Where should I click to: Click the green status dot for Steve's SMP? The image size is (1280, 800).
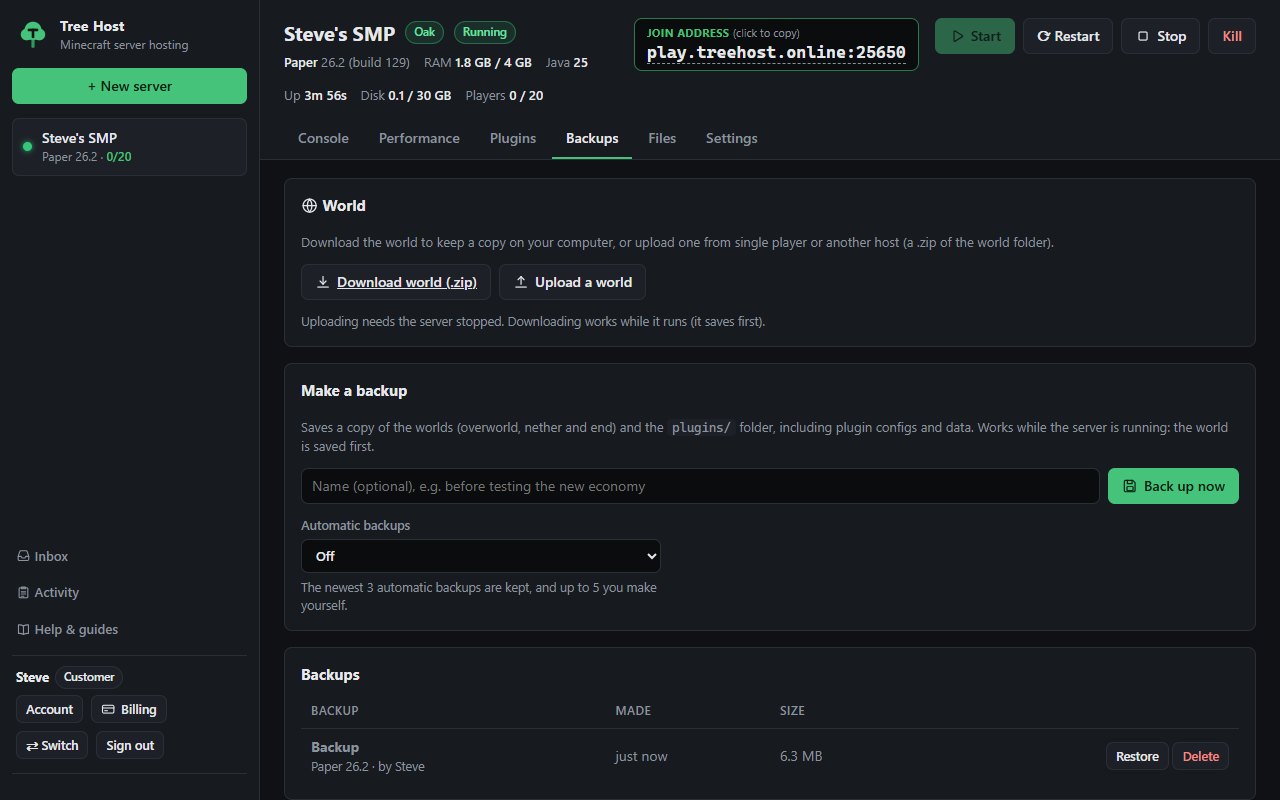tap(27, 147)
